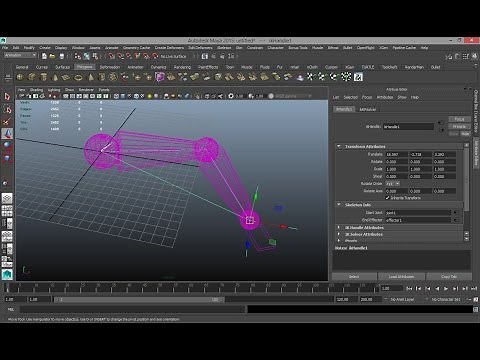Click the Play forwards button
The image size is (480, 360).
point(446,288)
